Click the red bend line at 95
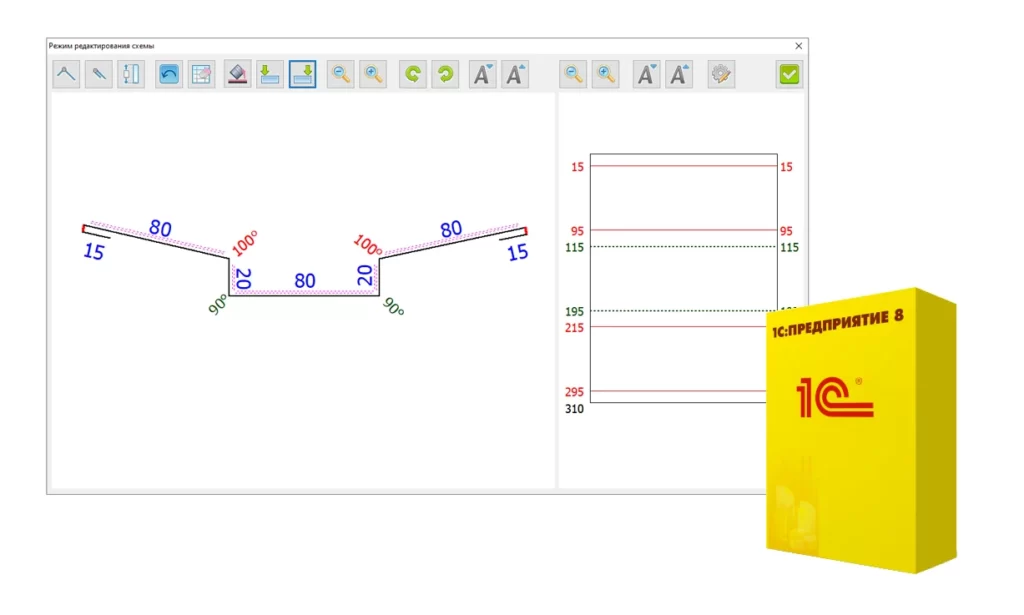This screenshot has width=1024, height=615. coord(684,230)
